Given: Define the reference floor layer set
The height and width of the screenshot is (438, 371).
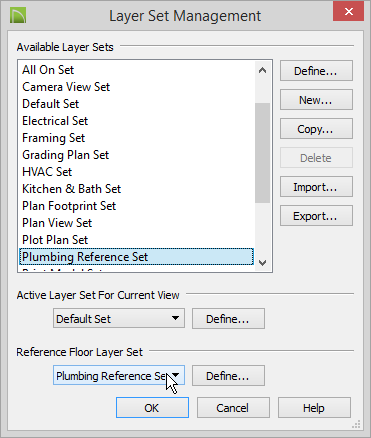Looking at the screenshot, I should [228, 376].
